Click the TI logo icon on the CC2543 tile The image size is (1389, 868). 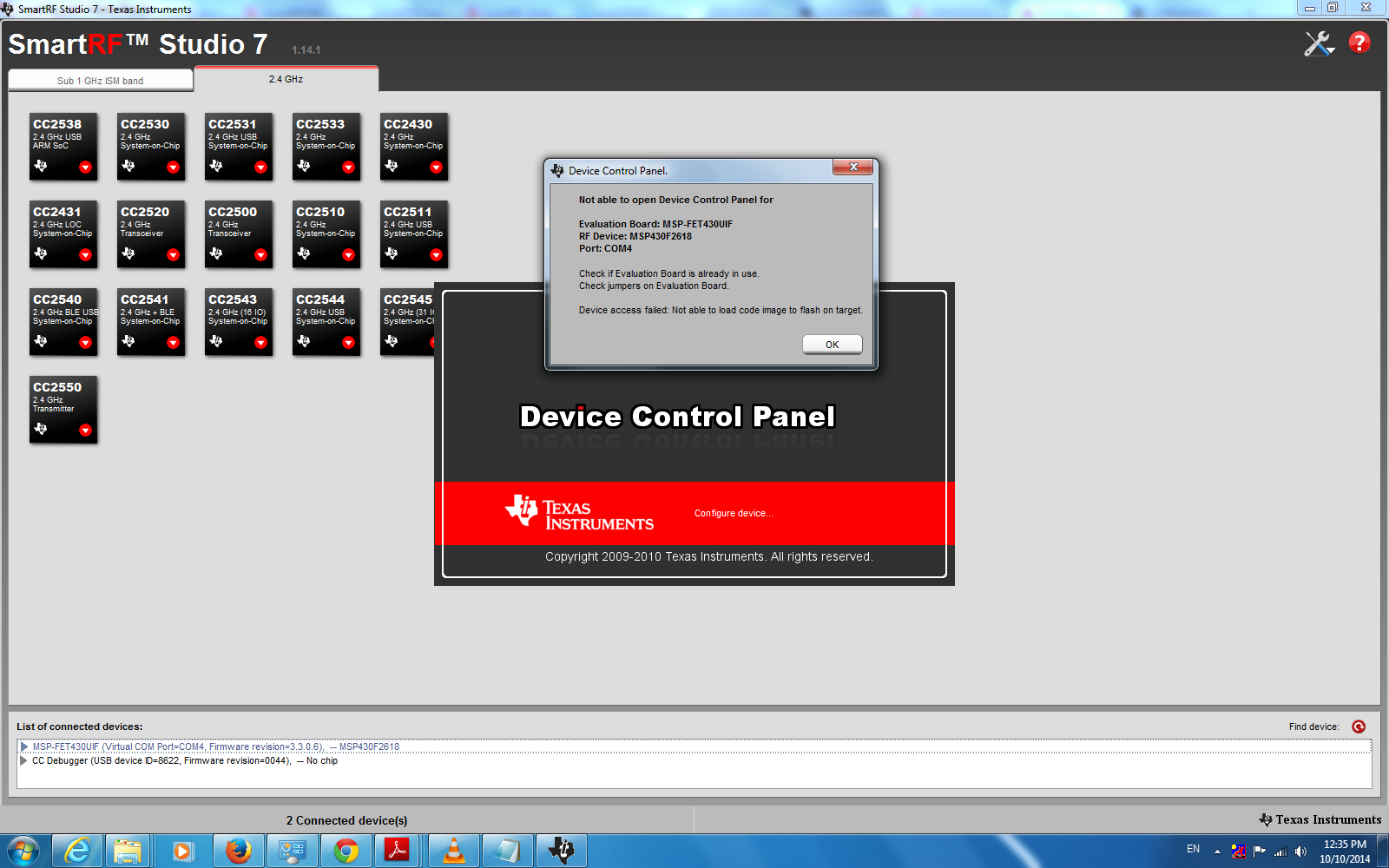tap(216, 341)
